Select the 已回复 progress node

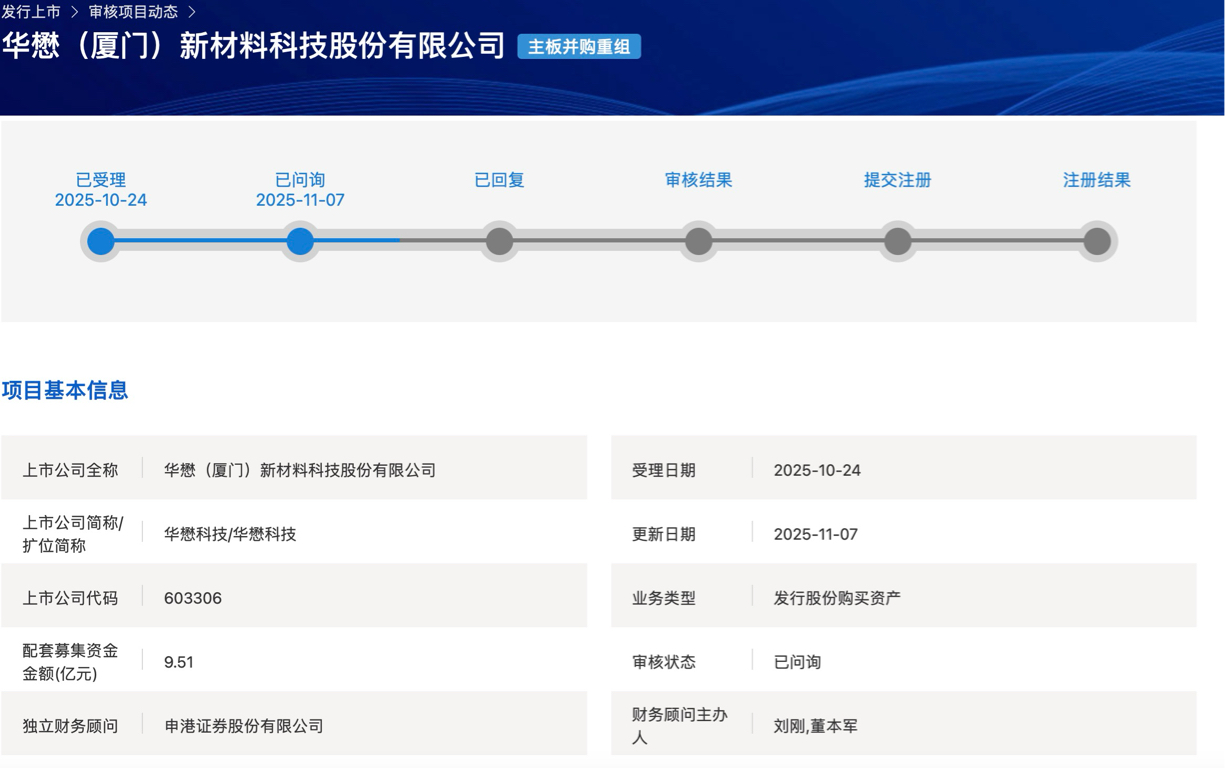(499, 241)
